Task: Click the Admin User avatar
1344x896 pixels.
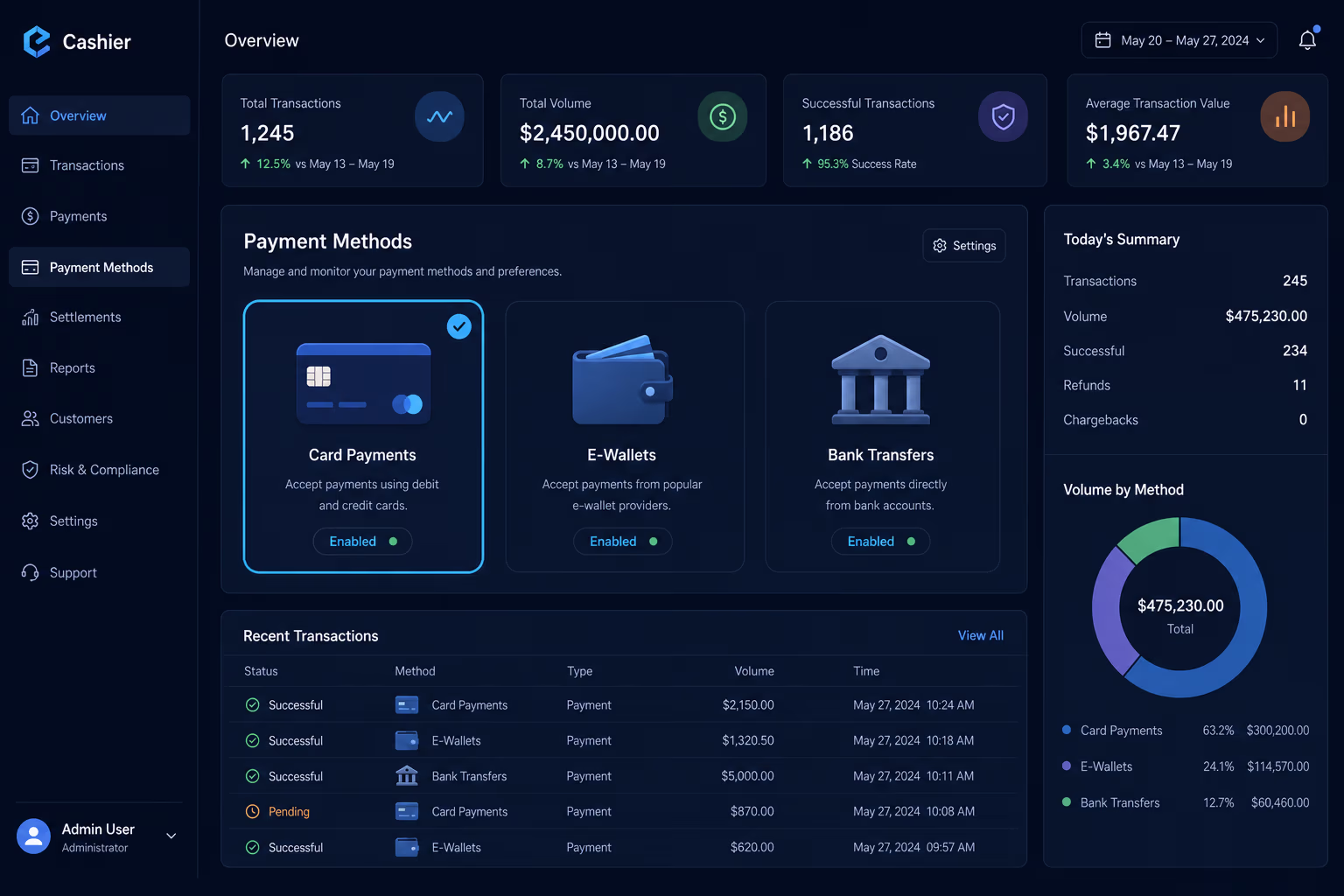Action: coord(33,836)
